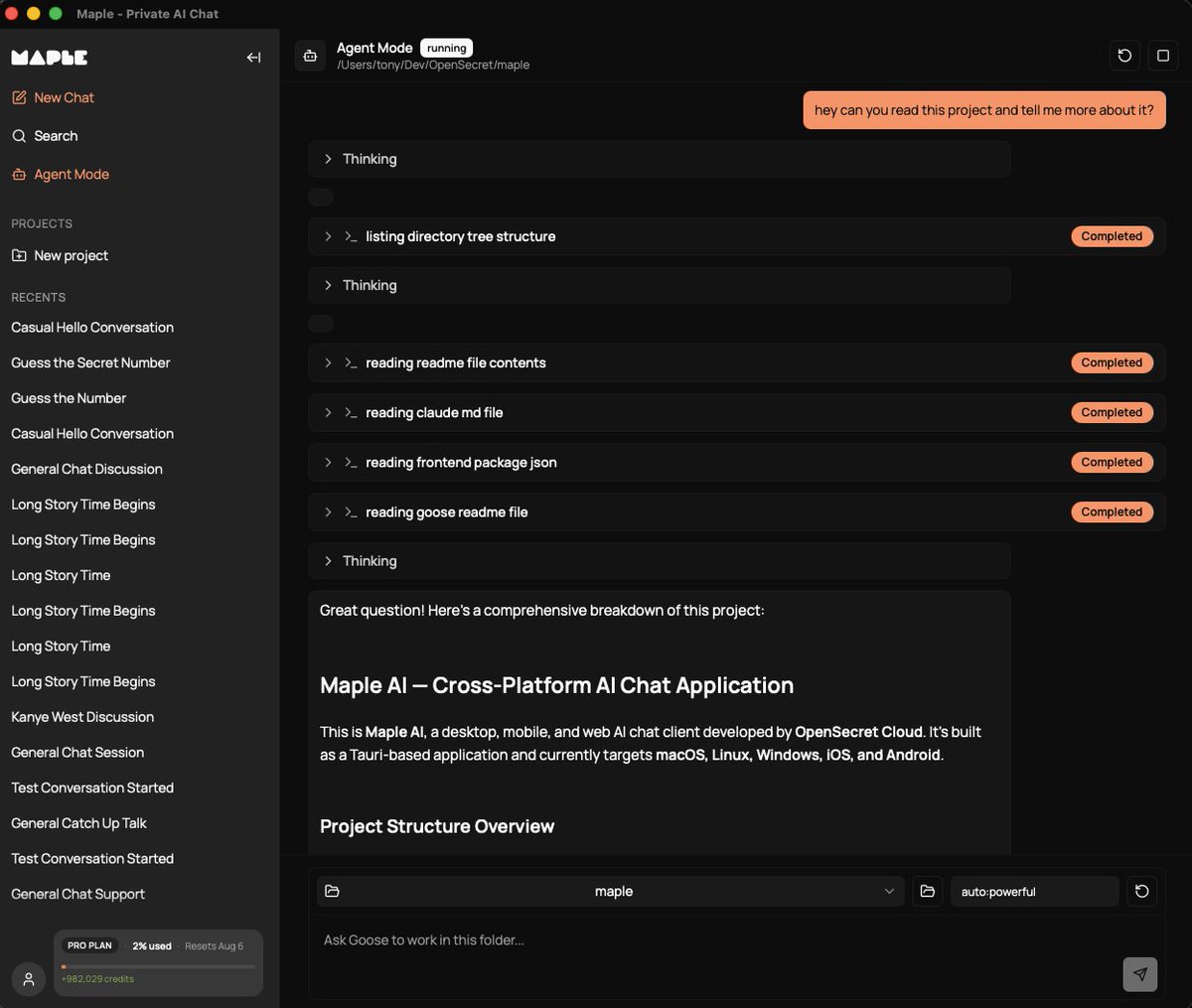Viewport: 1192px width, 1008px height.
Task: Click the stop square icon in header
Action: coord(1163,56)
